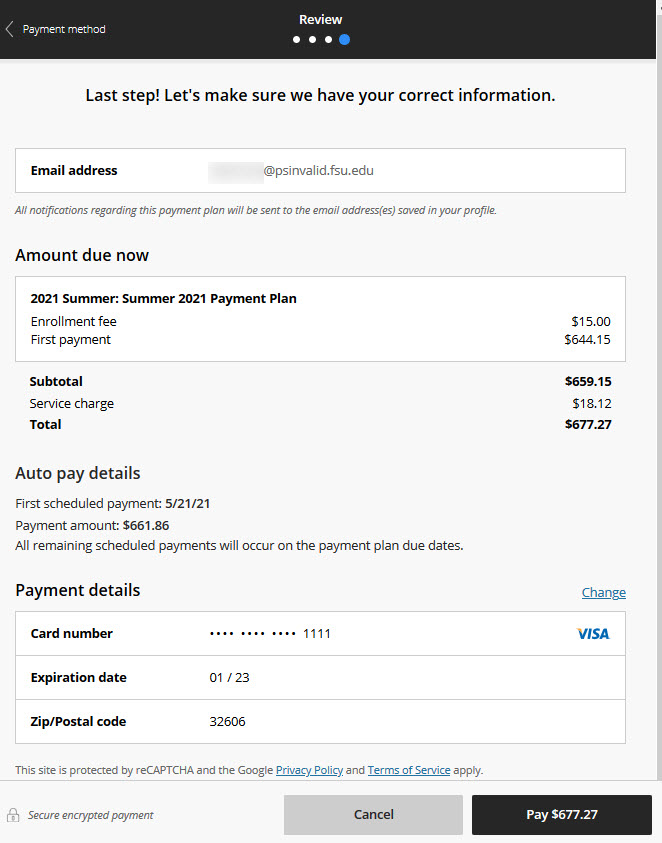Click the third progress step dot

(328, 39)
